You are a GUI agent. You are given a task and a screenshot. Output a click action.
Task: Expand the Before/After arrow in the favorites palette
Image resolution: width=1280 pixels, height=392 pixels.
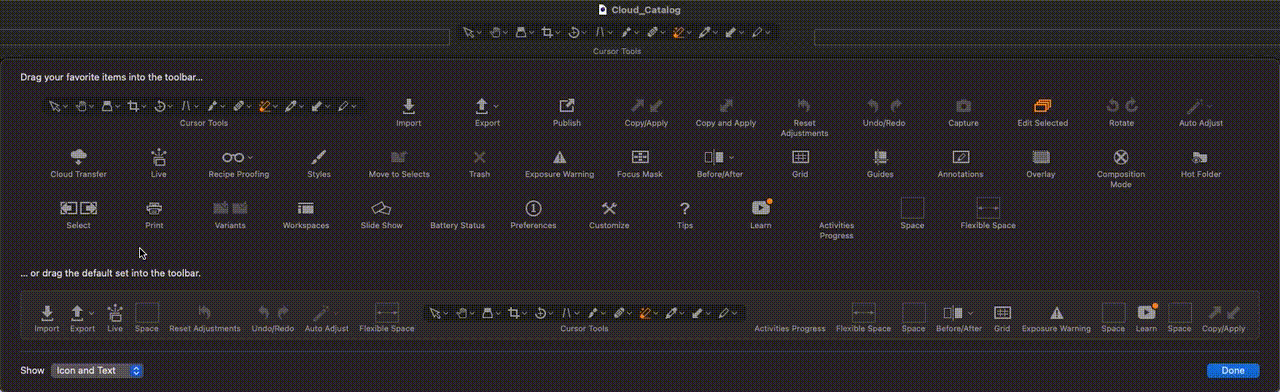tap(731, 157)
